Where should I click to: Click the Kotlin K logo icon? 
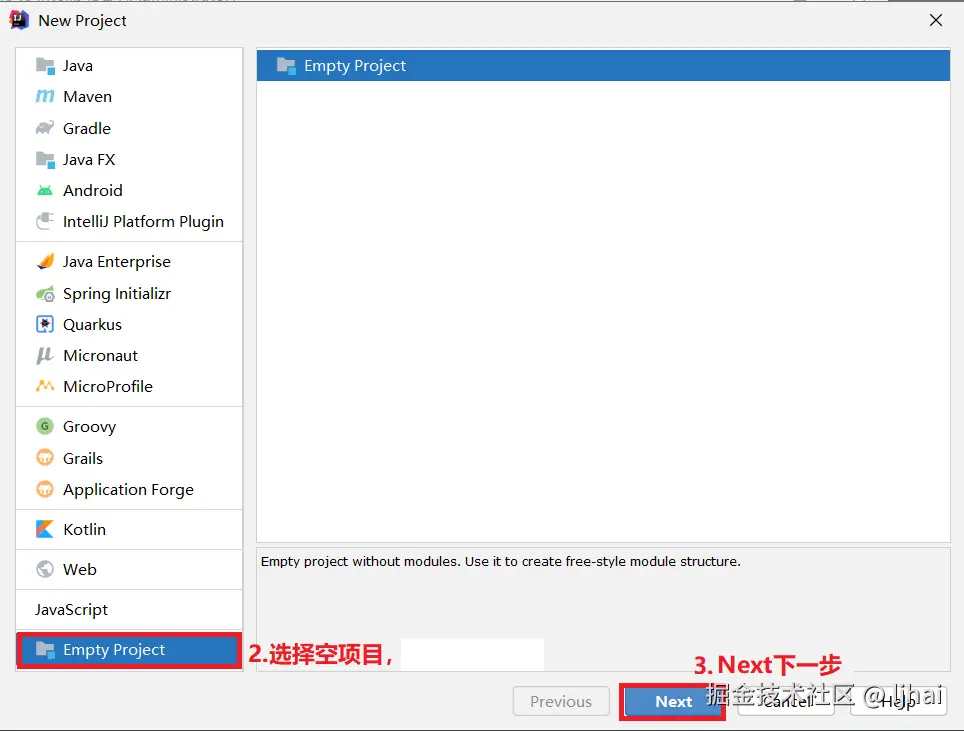pyautogui.click(x=45, y=529)
